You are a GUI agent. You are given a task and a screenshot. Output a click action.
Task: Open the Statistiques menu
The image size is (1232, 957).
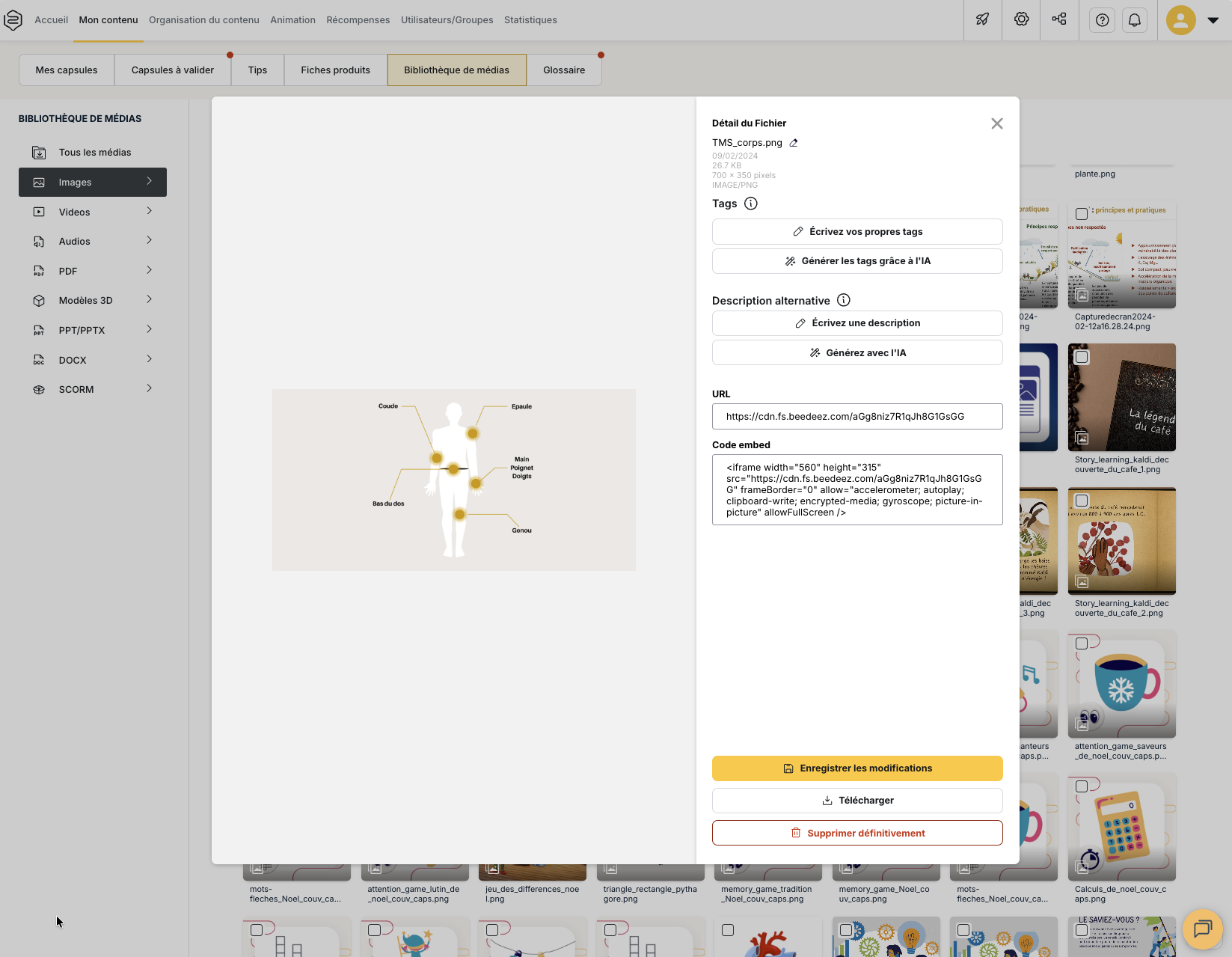[530, 20]
